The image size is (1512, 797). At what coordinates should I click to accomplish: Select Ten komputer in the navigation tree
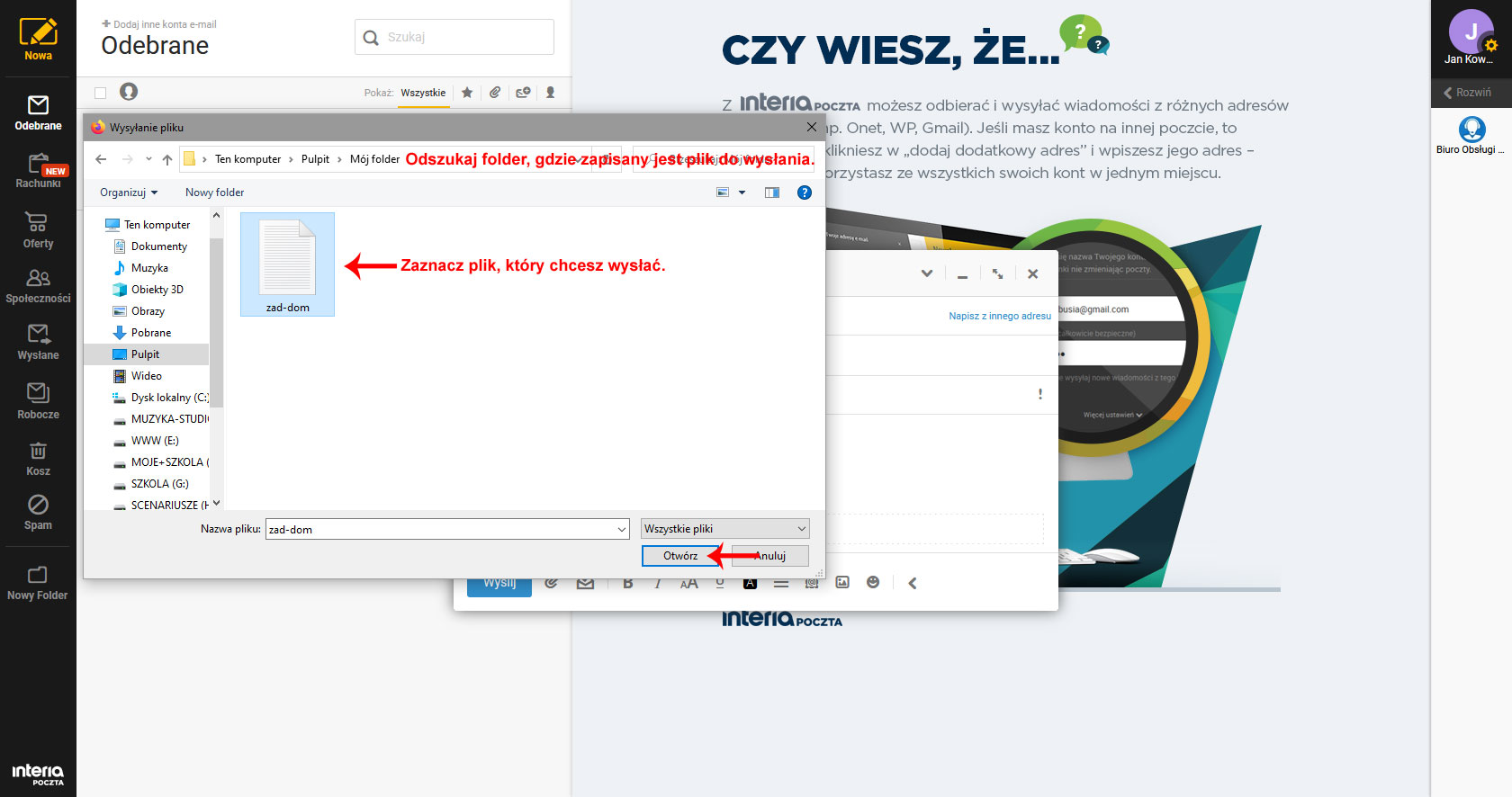click(157, 225)
